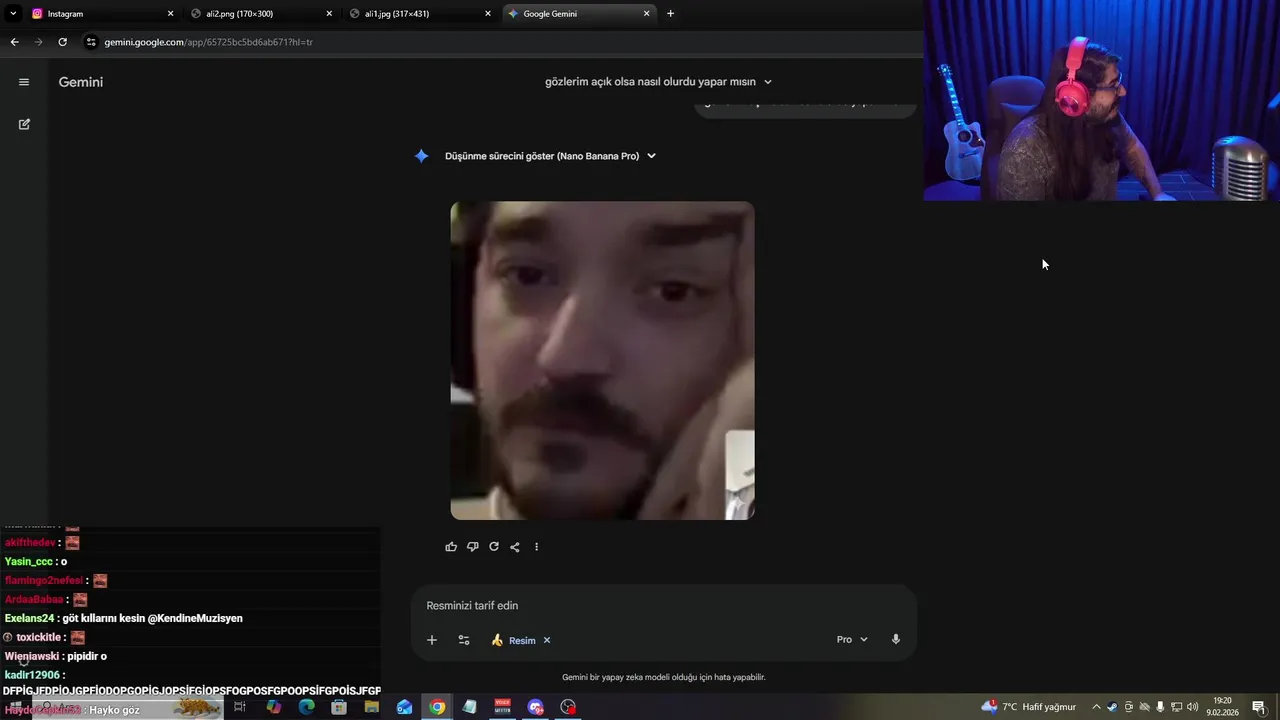Open network settings tray icon
This screenshot has width=1280, height=720.
click(x=1176, y=707)
